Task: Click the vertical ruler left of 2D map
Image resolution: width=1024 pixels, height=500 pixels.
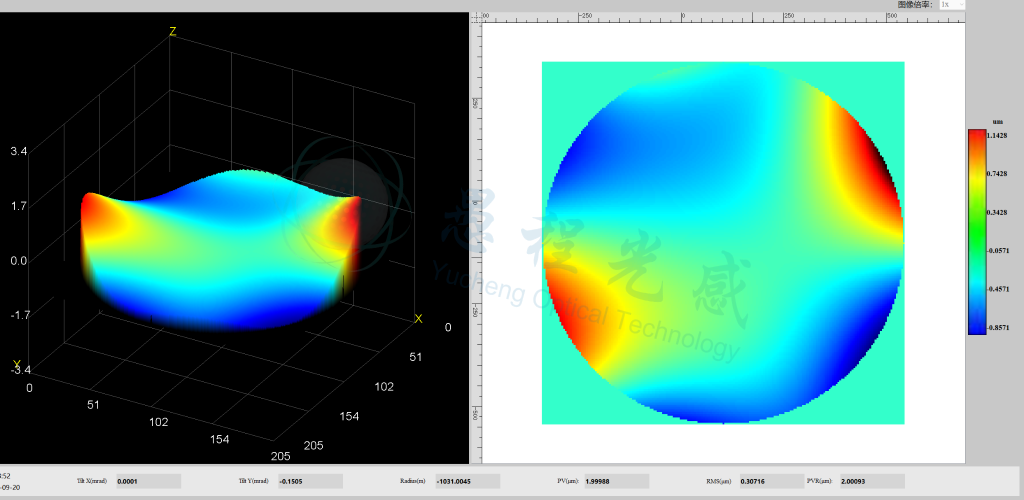Action: click(x=475, y=243)
